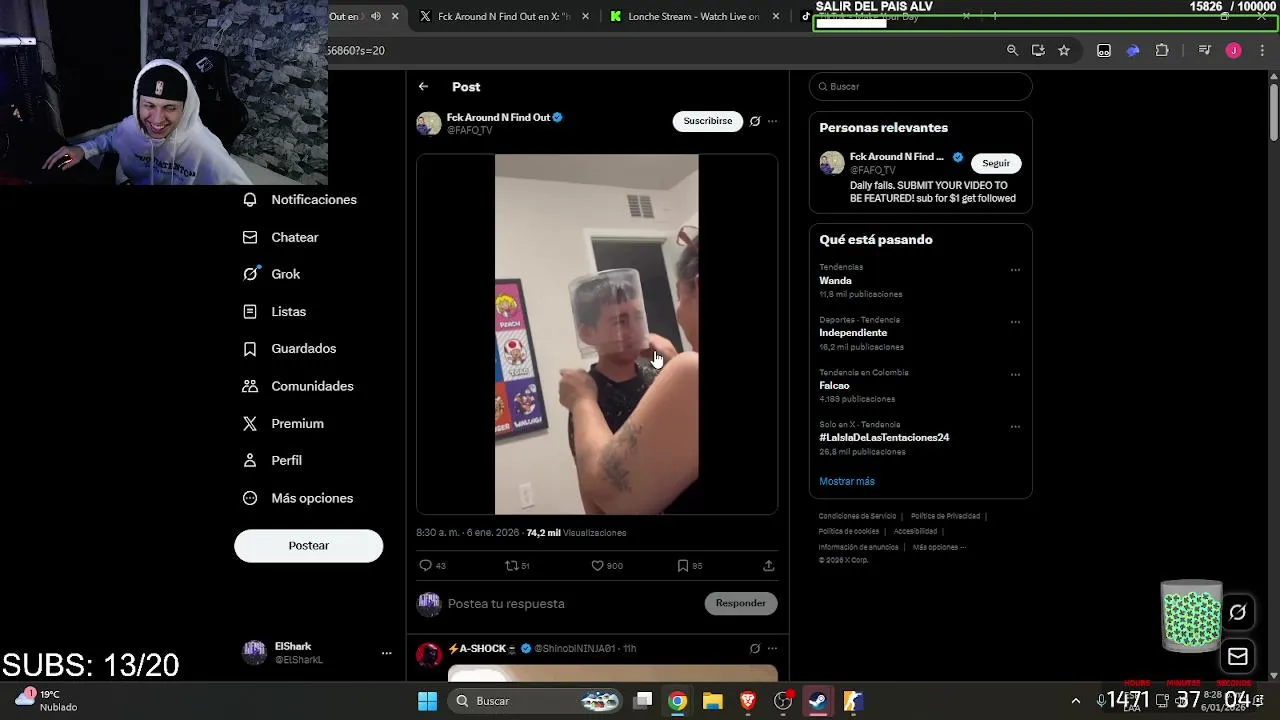
Task: Open Perfil in the sidebar
Action: [x=273, y=461]
